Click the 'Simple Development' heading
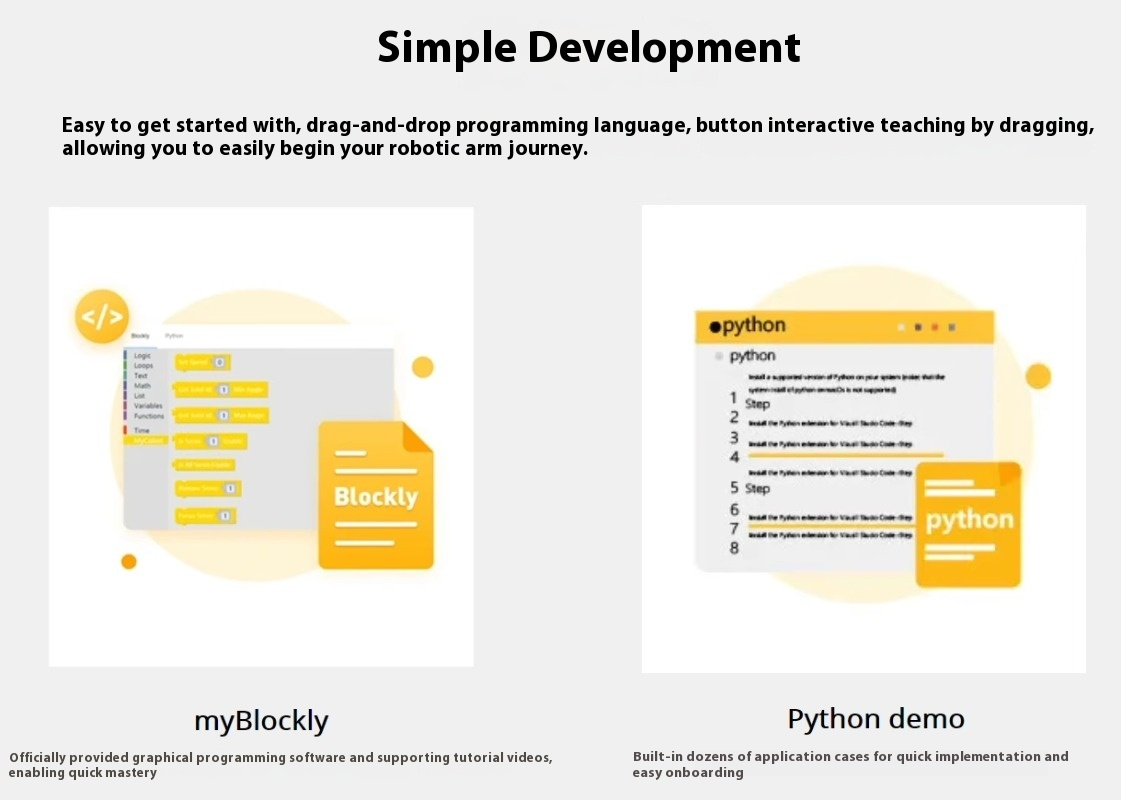1121x800 pixels. coord(588,48)
